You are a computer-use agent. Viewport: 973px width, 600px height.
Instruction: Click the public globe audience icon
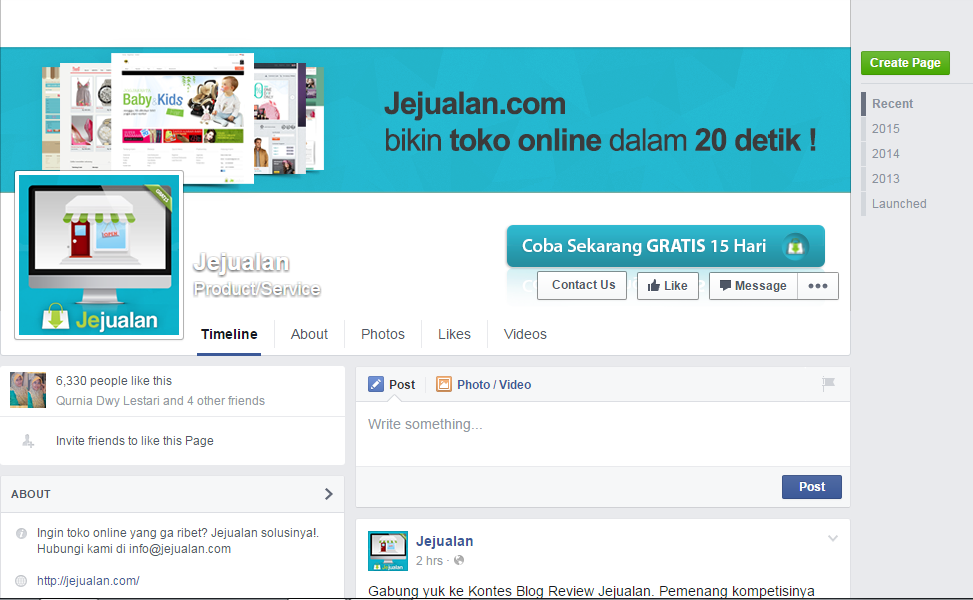pos(459,560)
